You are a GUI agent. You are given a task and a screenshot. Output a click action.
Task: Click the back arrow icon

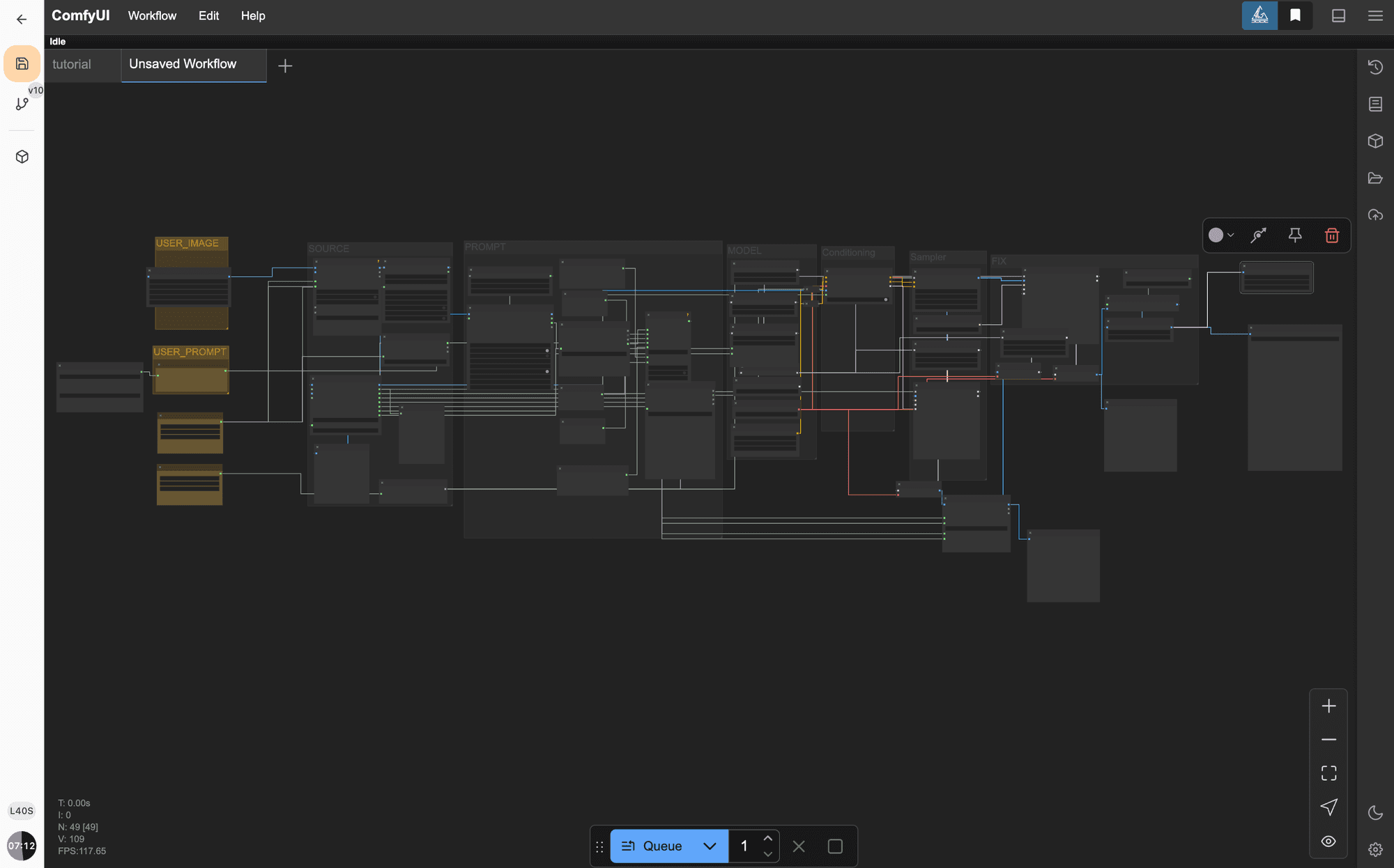22,19
